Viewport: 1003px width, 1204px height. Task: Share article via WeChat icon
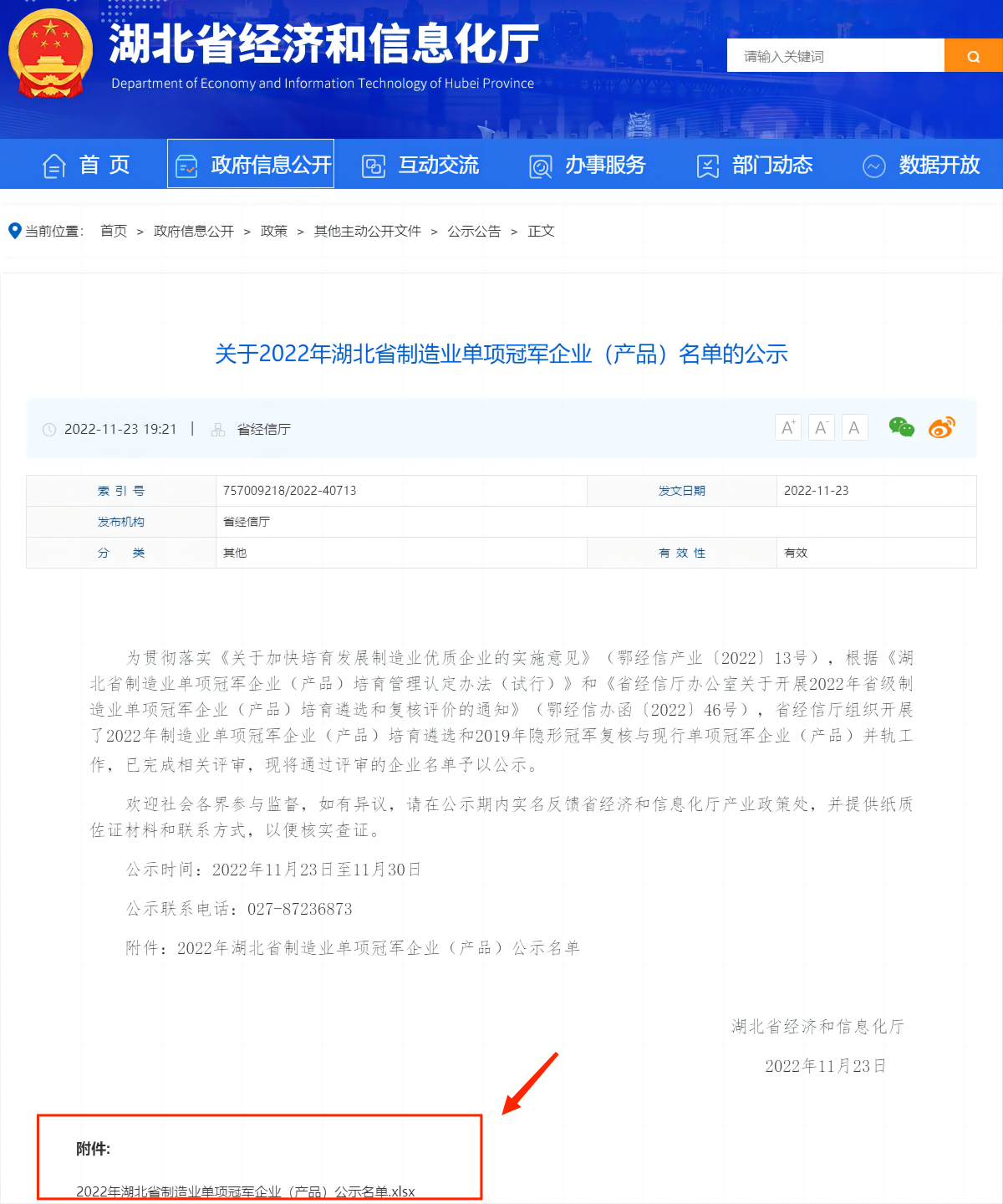[x=901, y=427]
